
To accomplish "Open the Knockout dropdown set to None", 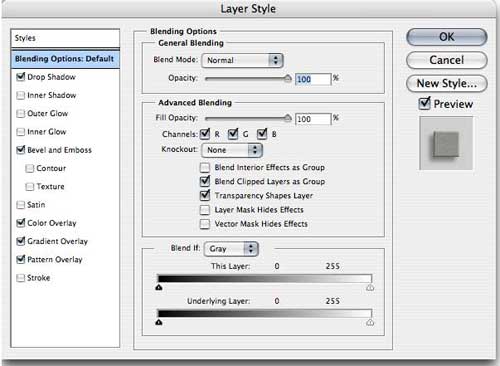I will coord(232,150).
